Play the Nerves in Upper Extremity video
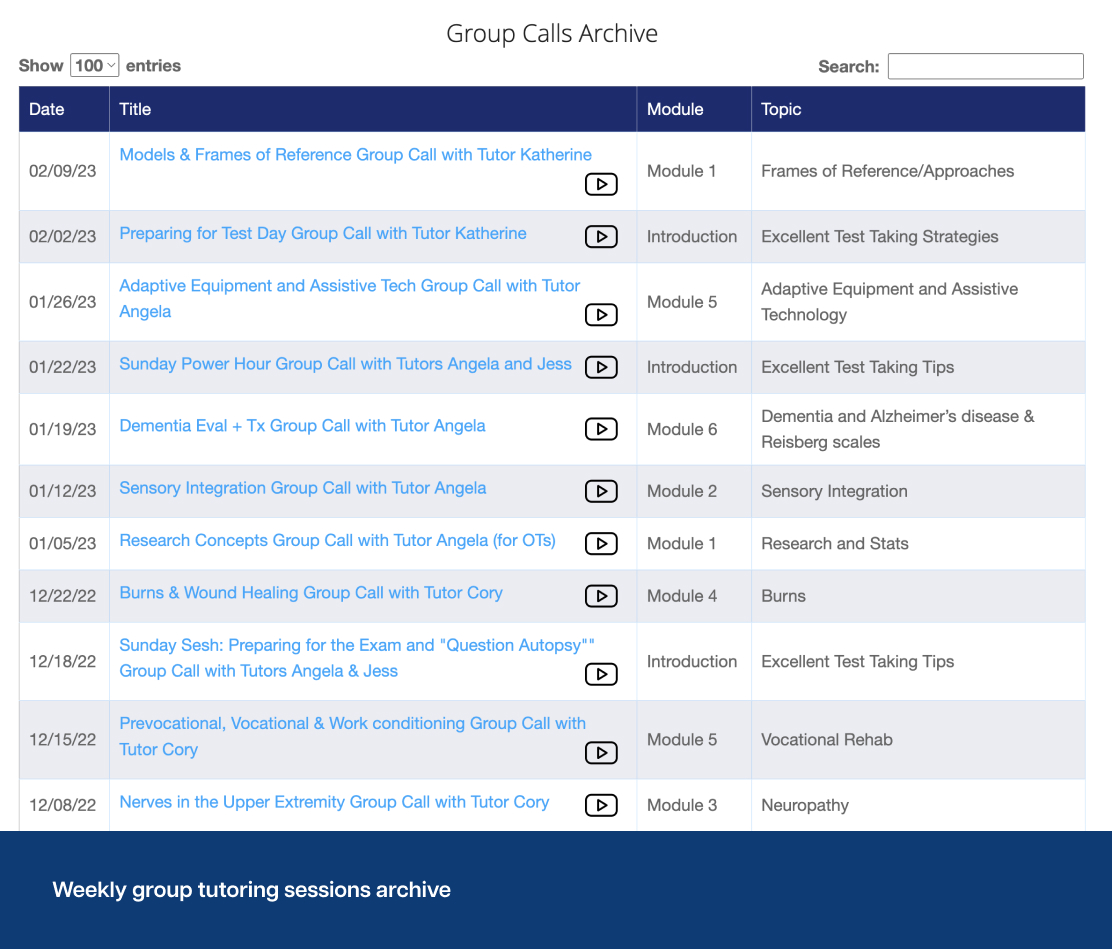Screen dimensions: 1112x949 tap(601, 805)
